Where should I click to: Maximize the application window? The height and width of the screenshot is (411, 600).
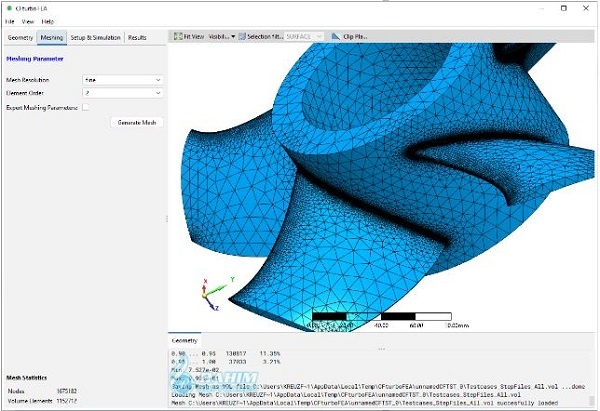click(x=564, y=8)
